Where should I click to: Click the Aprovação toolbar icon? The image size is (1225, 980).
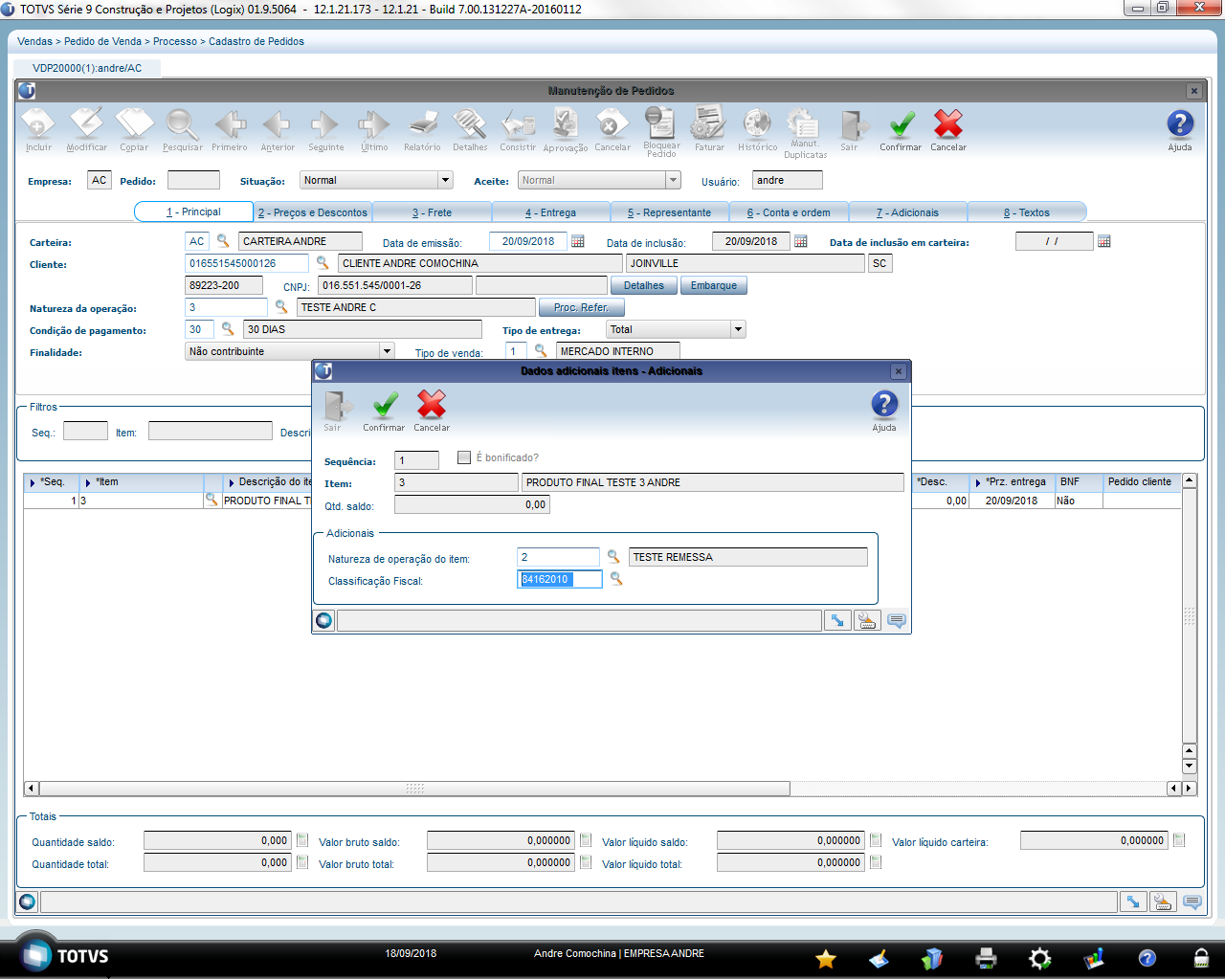point(566,130)
